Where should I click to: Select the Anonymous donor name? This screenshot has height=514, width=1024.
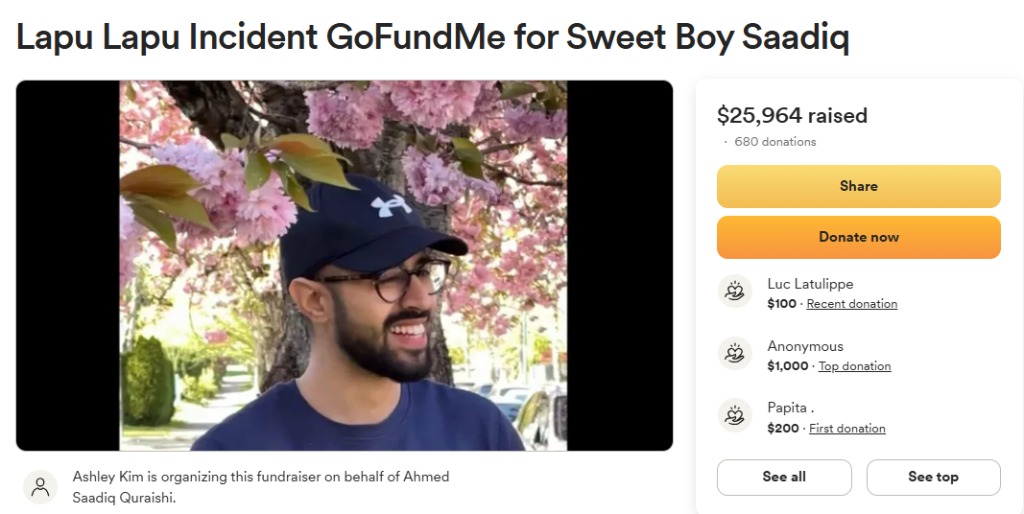(x=805, y=346)
